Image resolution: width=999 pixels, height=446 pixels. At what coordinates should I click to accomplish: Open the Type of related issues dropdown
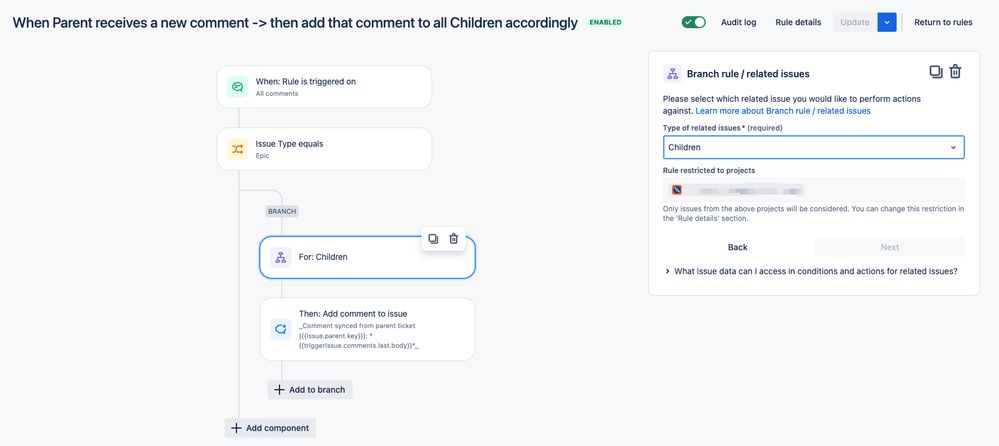(814, 147)
